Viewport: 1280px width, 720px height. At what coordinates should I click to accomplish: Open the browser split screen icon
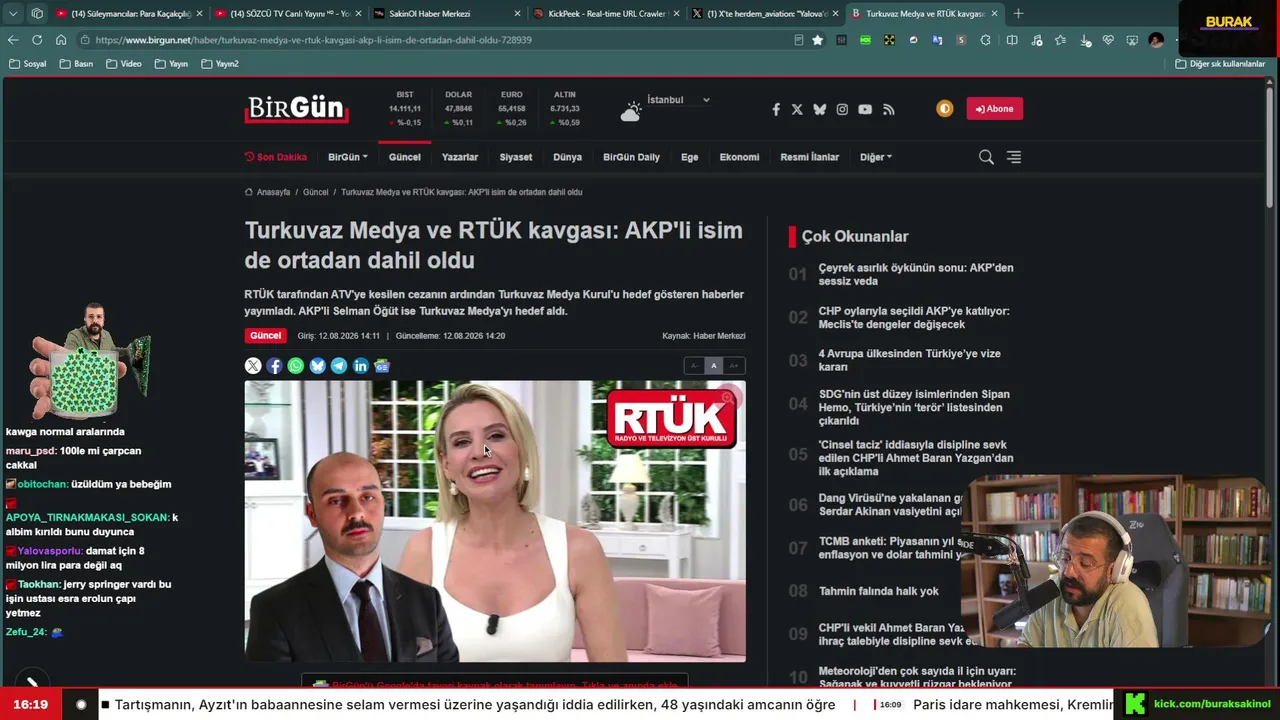coord(1012,40)
